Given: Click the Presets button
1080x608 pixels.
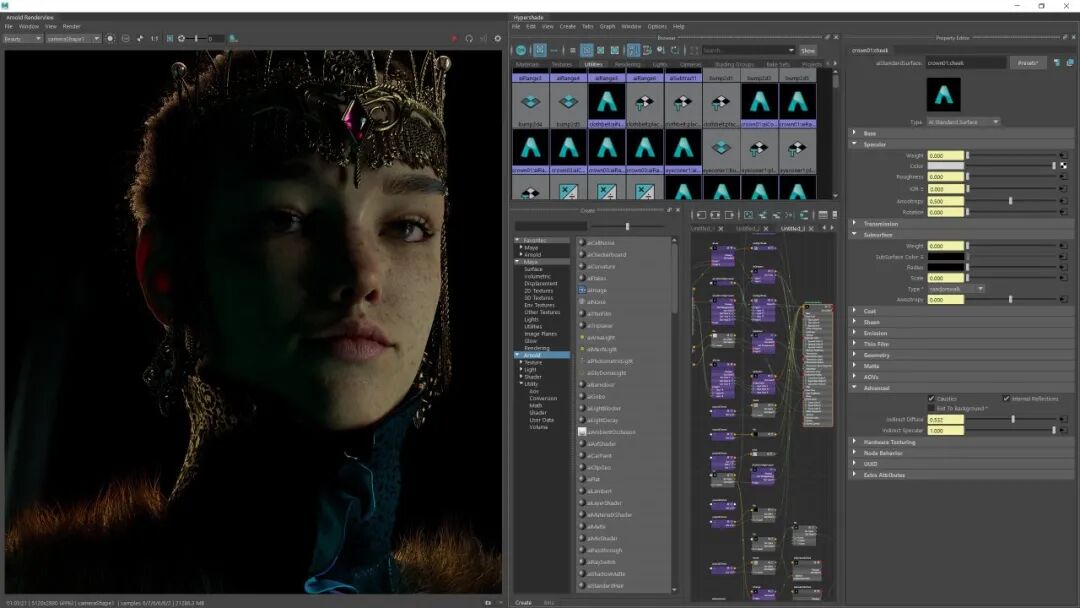Looking at the screenshot, I should pyautogui.click(x=1028, y=63).
